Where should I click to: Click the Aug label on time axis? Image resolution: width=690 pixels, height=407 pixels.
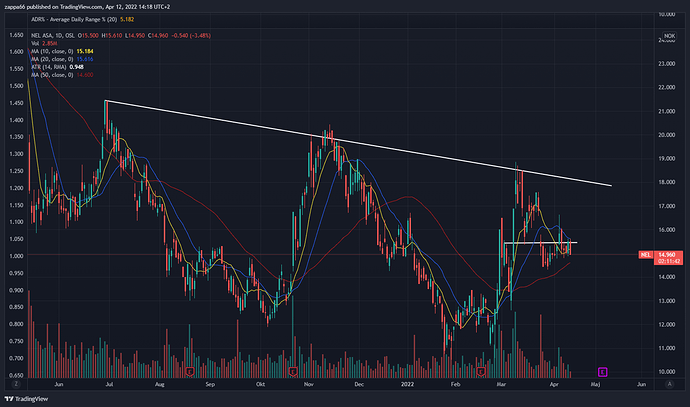pyautogui.click(x=159, y=384)
